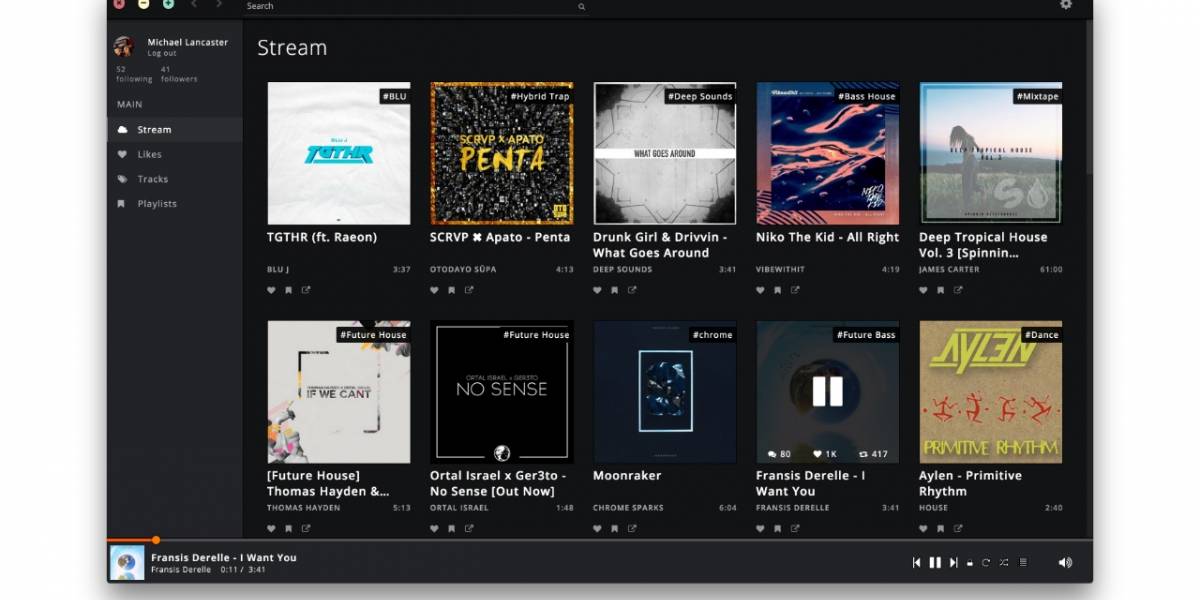
Task: Open Deep Tropical House external link icon
Action: 958,290
